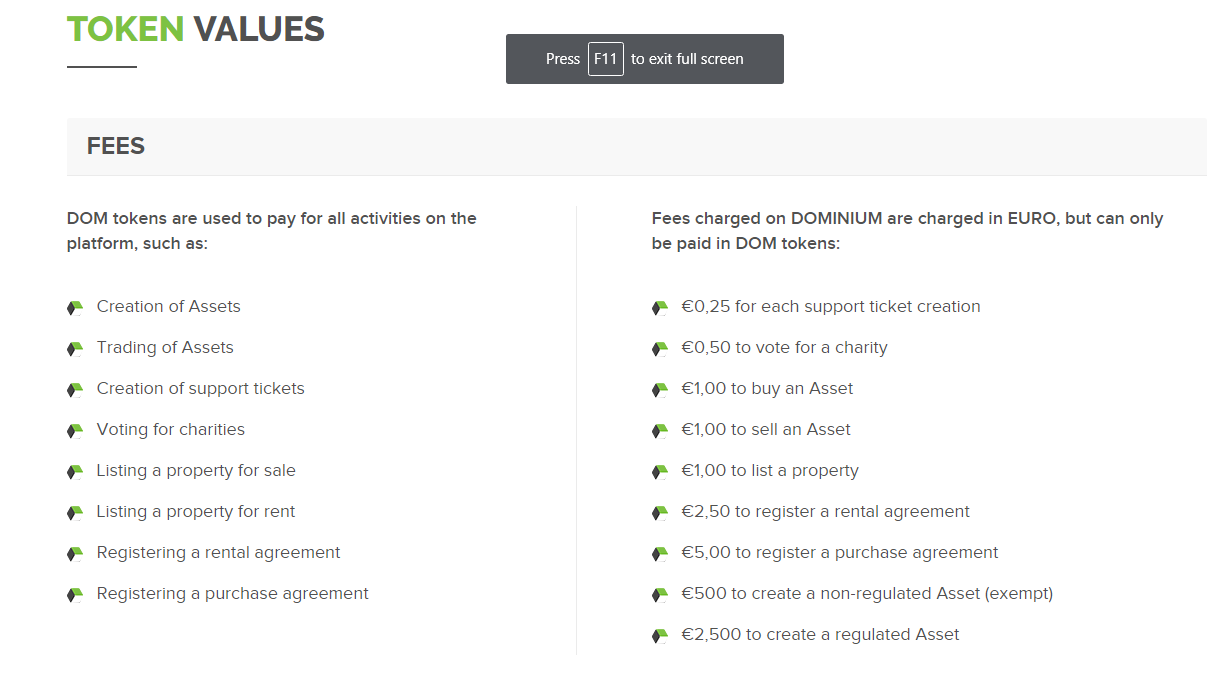Click the bullet icon beside Trading of Assets
Image resolution: width=1226 pixels, height=677 pixels.
[x=75, y=349]
